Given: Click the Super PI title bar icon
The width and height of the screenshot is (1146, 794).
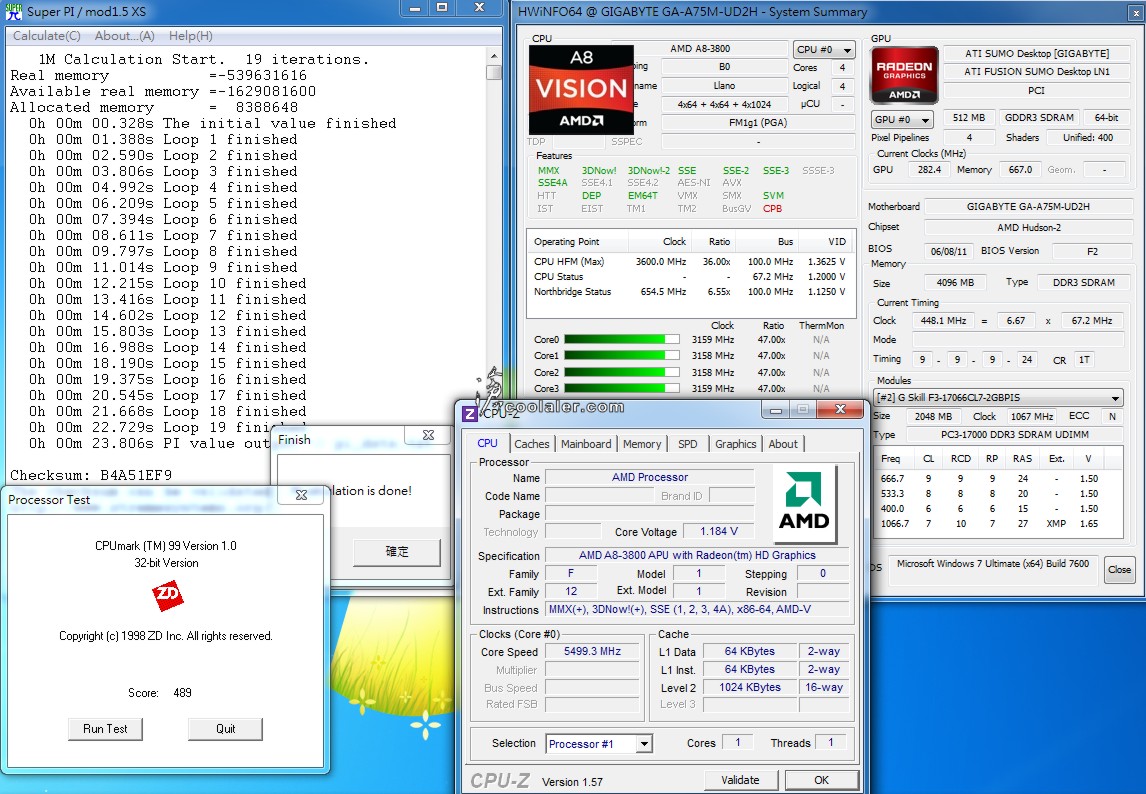Looking at the screenshot, I should [x=13, y=11].
